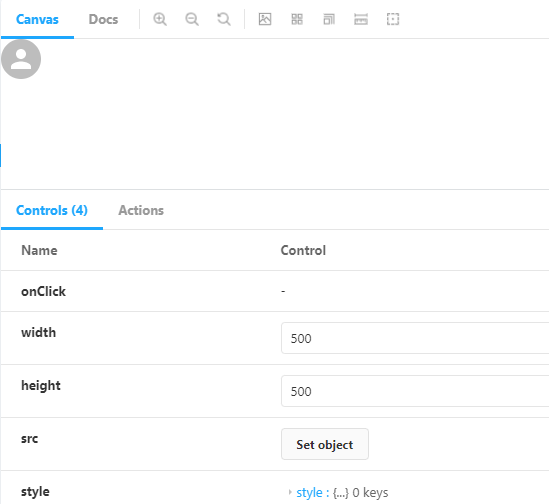Viewport: 549px width, 504px height.
Task: Reset zoom with the circular arrow magnifier icon
Action: click(x=224, y=19)
